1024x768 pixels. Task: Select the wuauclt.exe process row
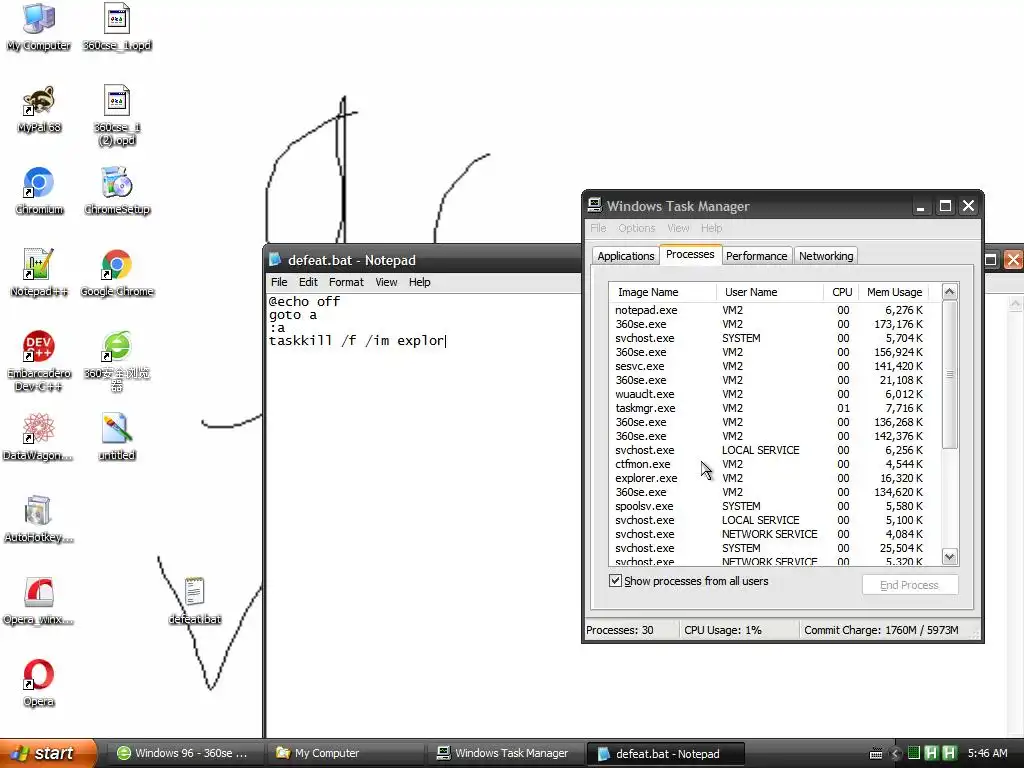click(x=774, y=394)
